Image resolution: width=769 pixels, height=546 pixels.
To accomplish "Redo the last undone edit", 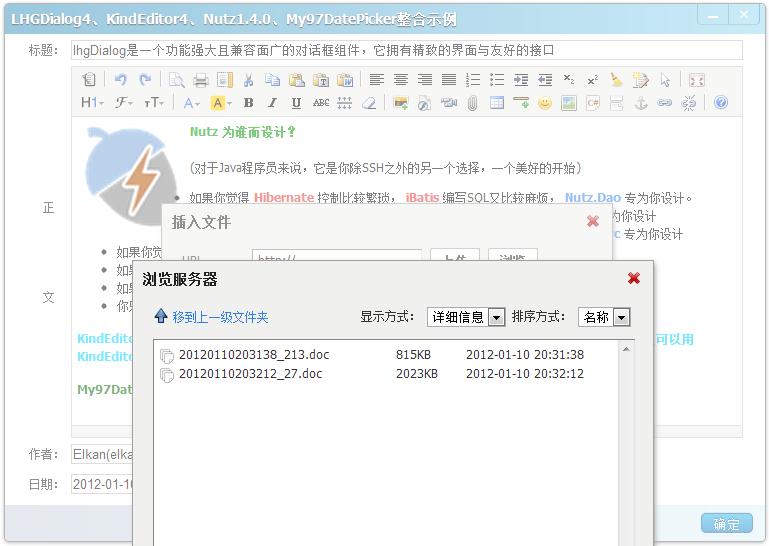I will point(145,79).
